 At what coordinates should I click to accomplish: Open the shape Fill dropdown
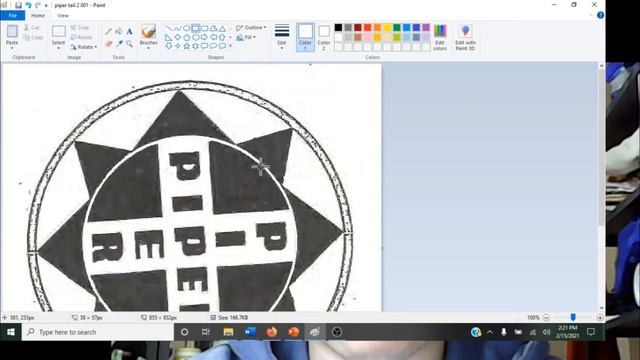[246, 38]
